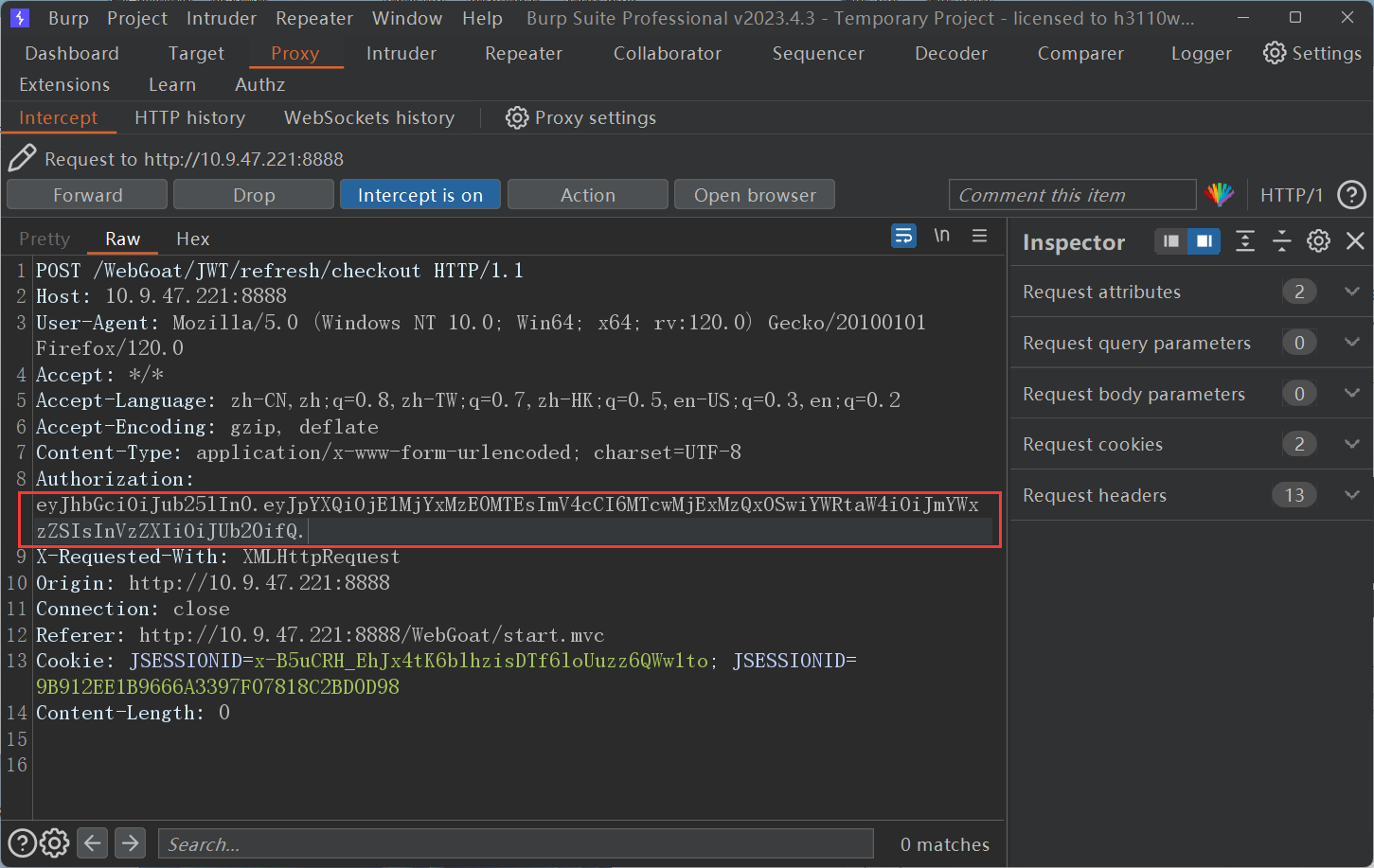Expand Request query parameters section
Image resolution: width=1374 pixels, height=868 pixels.
pyautogui.click(x=1191, y=343)
